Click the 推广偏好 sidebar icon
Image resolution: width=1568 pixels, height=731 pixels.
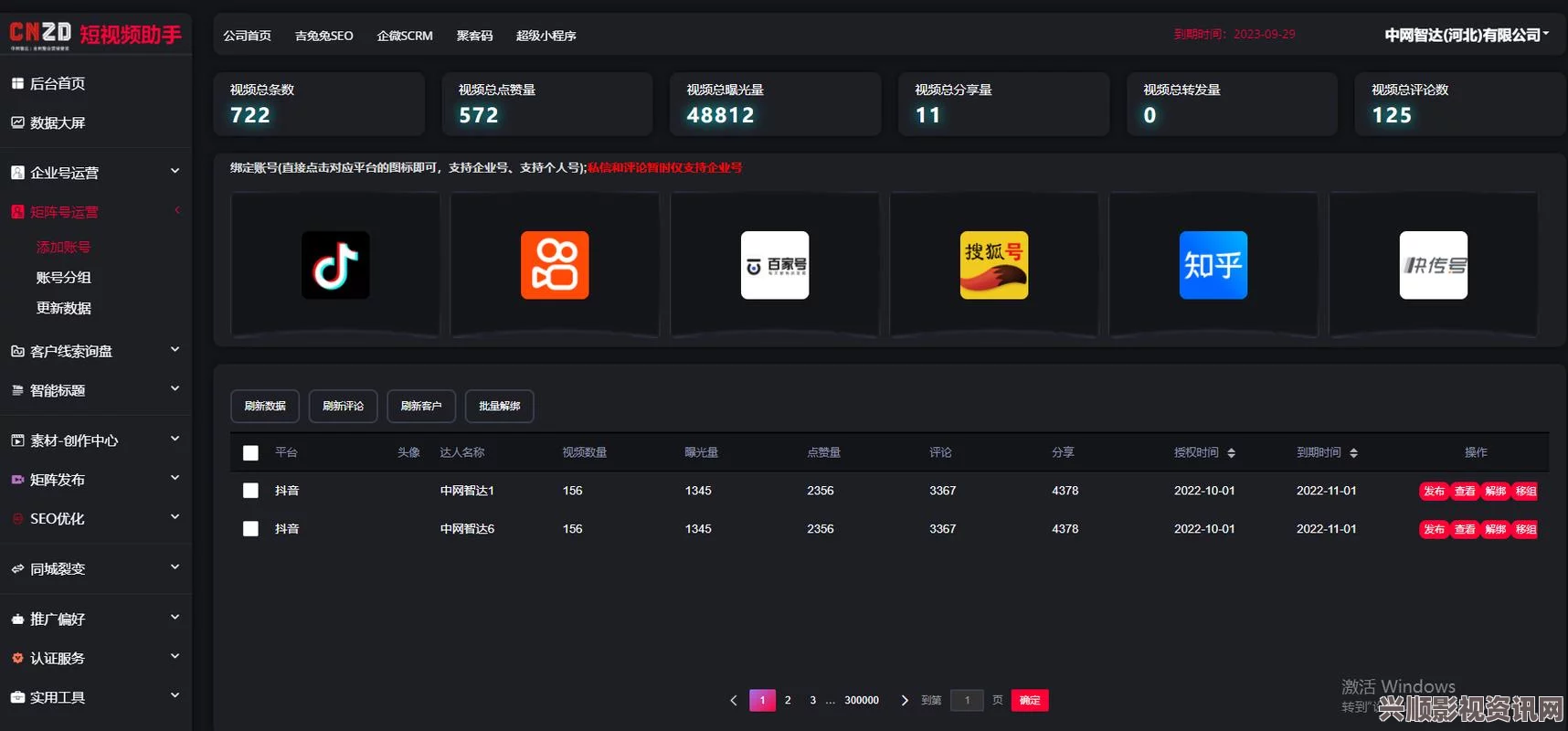tap(17, 619)
